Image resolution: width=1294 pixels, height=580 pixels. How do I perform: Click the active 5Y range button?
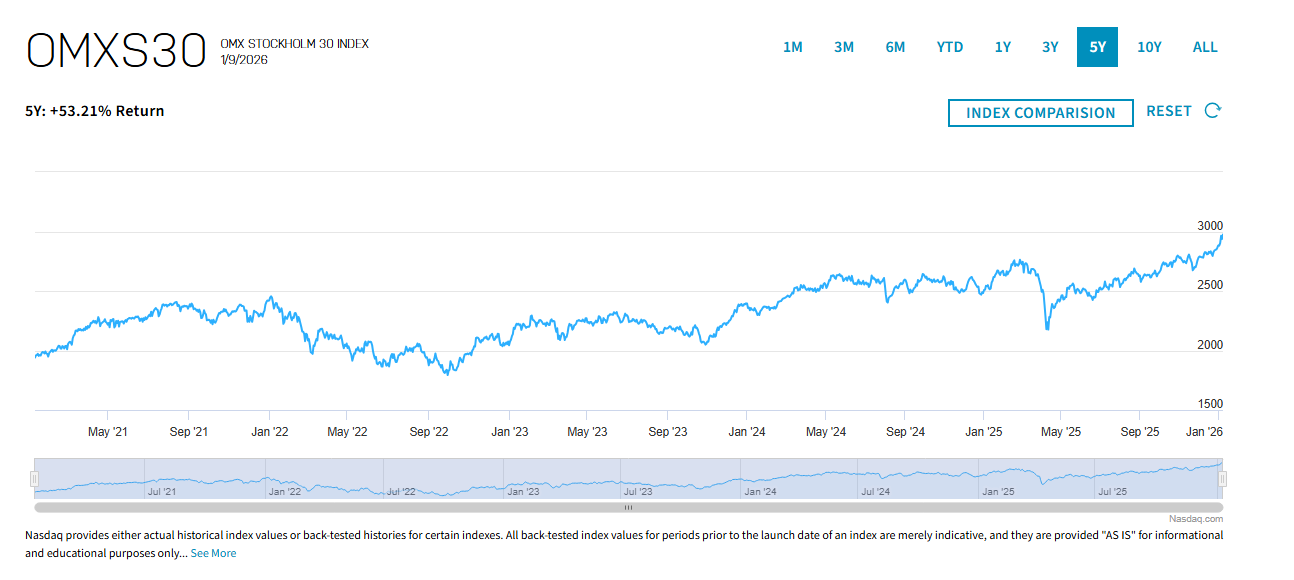(x=1097, y=47)
